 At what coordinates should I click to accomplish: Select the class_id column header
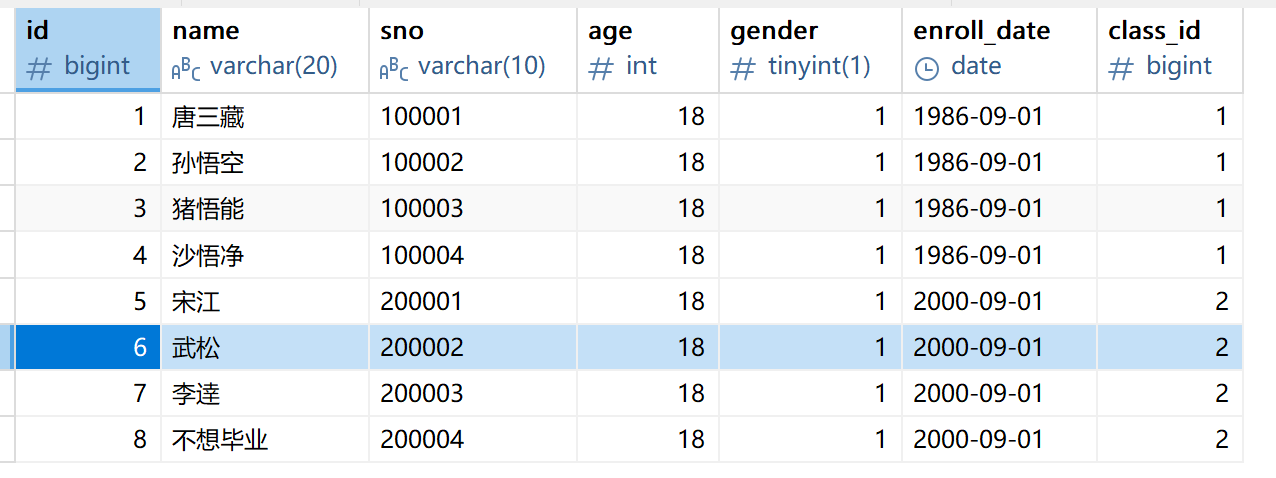pyautogui.click(x=1170, y=49)
